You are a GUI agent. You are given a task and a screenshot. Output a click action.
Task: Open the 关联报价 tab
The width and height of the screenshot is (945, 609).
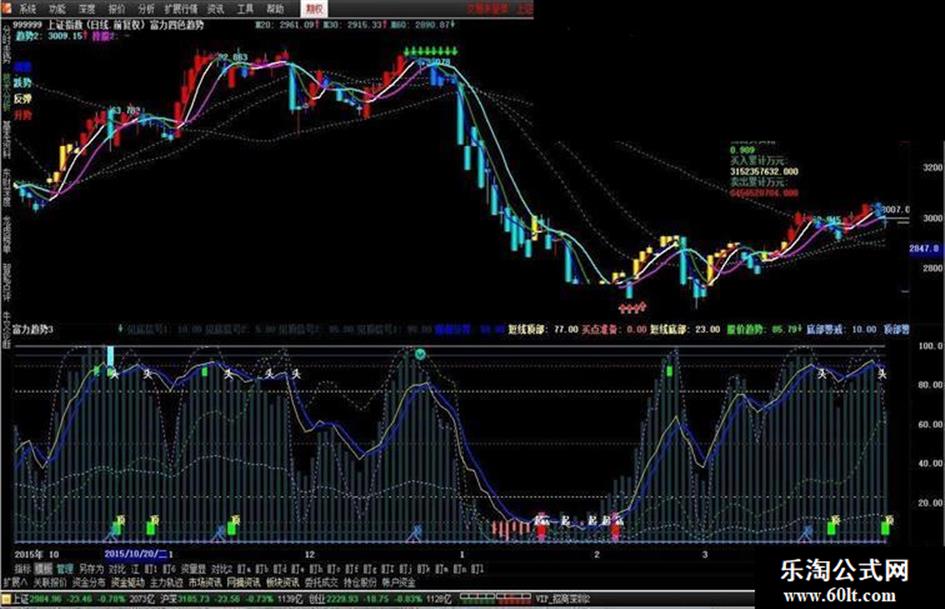click(x=50, y=583)
